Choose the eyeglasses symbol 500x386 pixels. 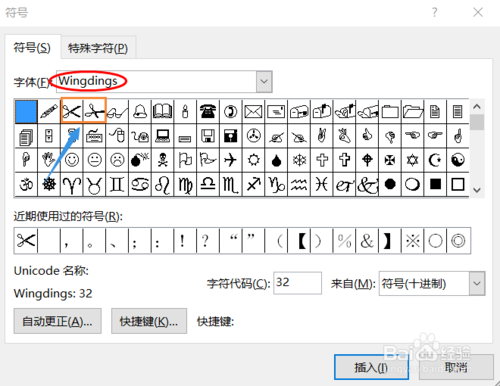coord(117,112)
